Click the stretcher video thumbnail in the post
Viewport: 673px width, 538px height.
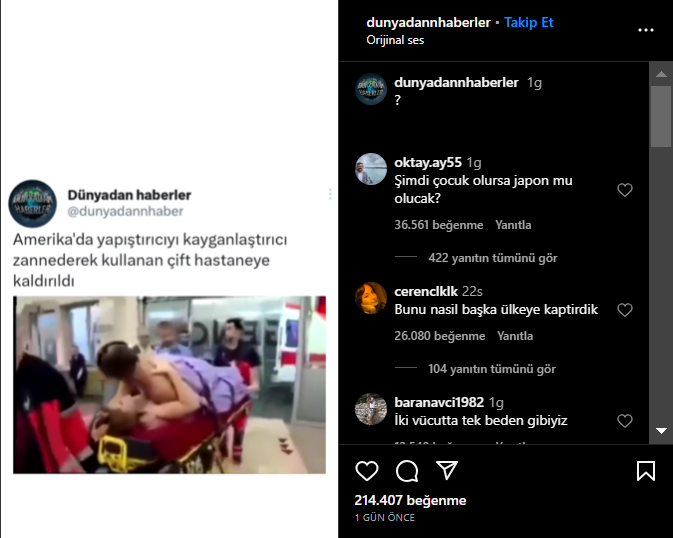[169, 385]
